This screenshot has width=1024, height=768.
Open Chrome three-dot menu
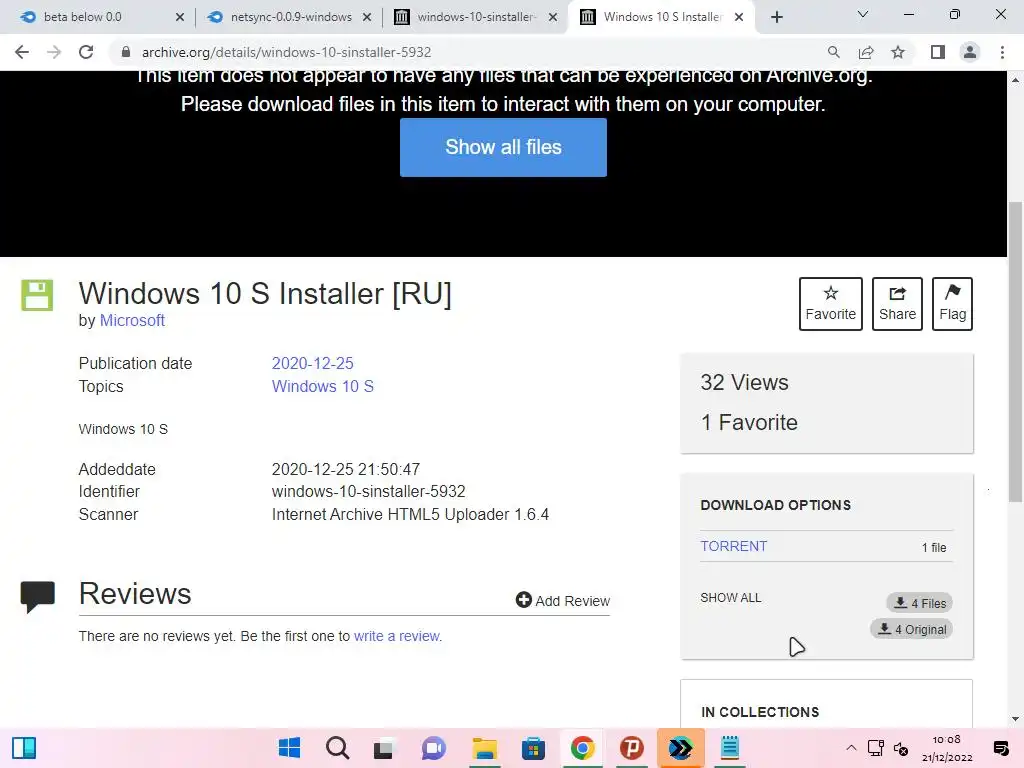tap(1002, 52)
